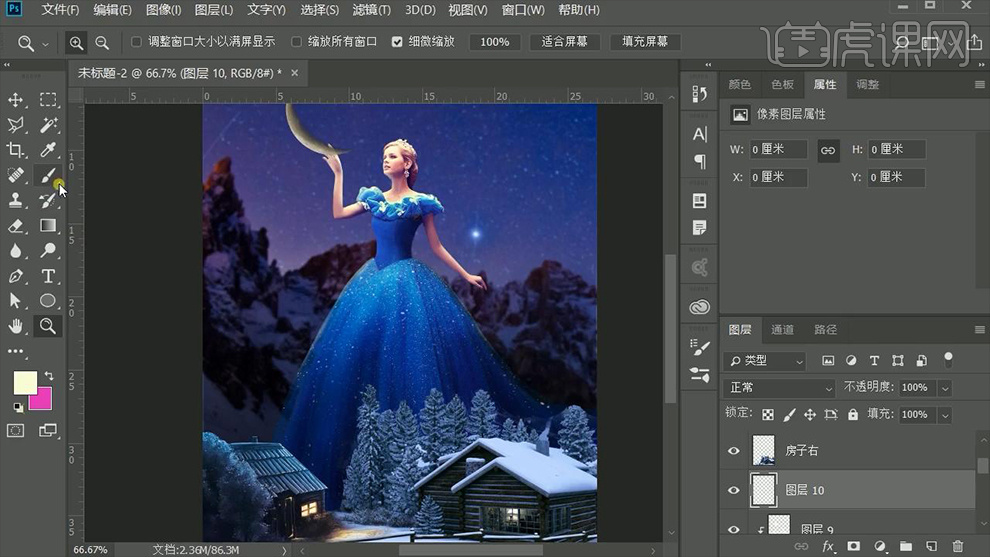The width and height of the screenshot is (990, 557).
Task: Select the Eyedropper tool
Action: click(x=47, y=150)
